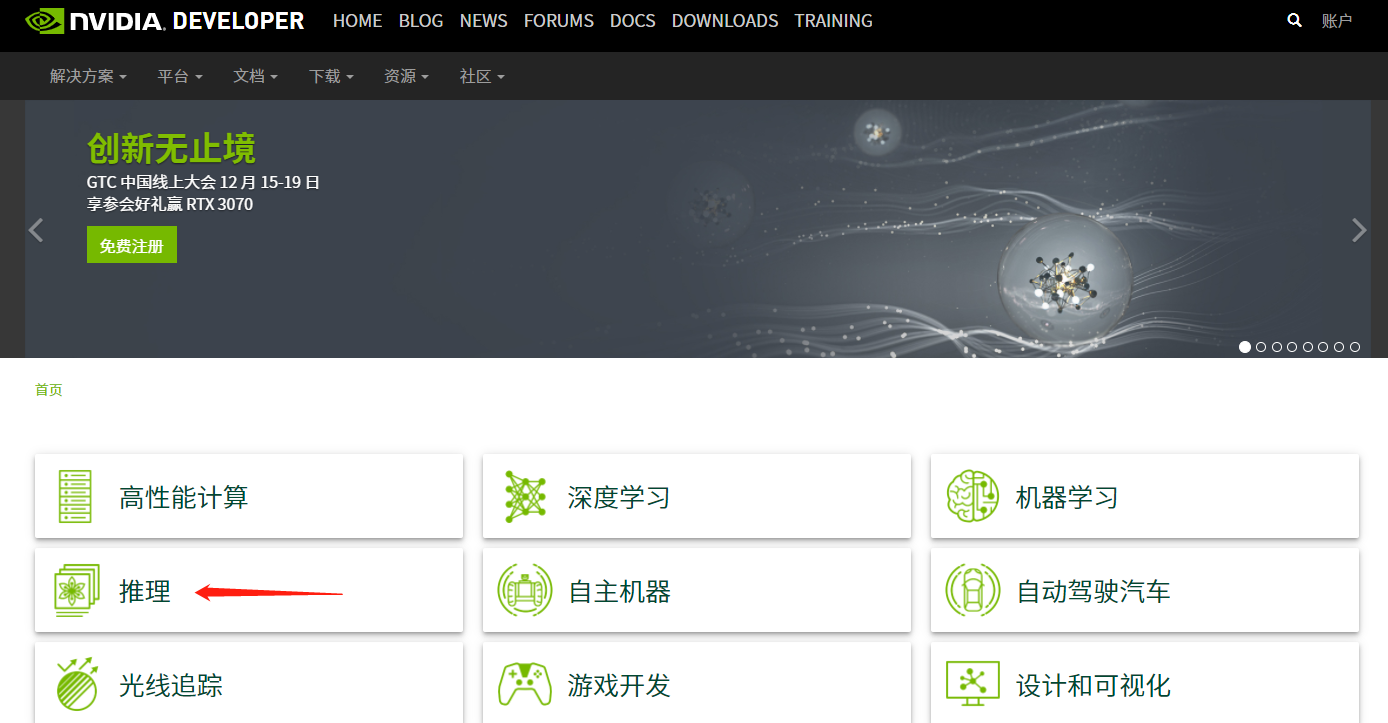Open the FORUMS menu item
The image size is (1388, 723).
coord(559,20)
